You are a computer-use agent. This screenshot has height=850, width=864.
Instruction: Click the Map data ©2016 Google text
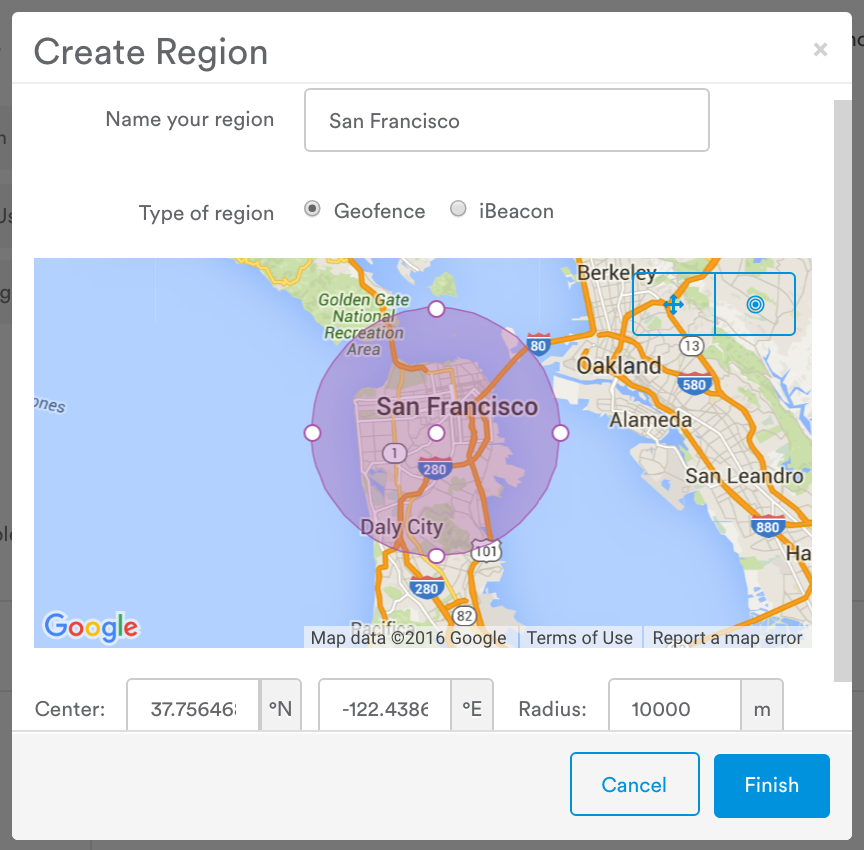(x=408, y=637)
